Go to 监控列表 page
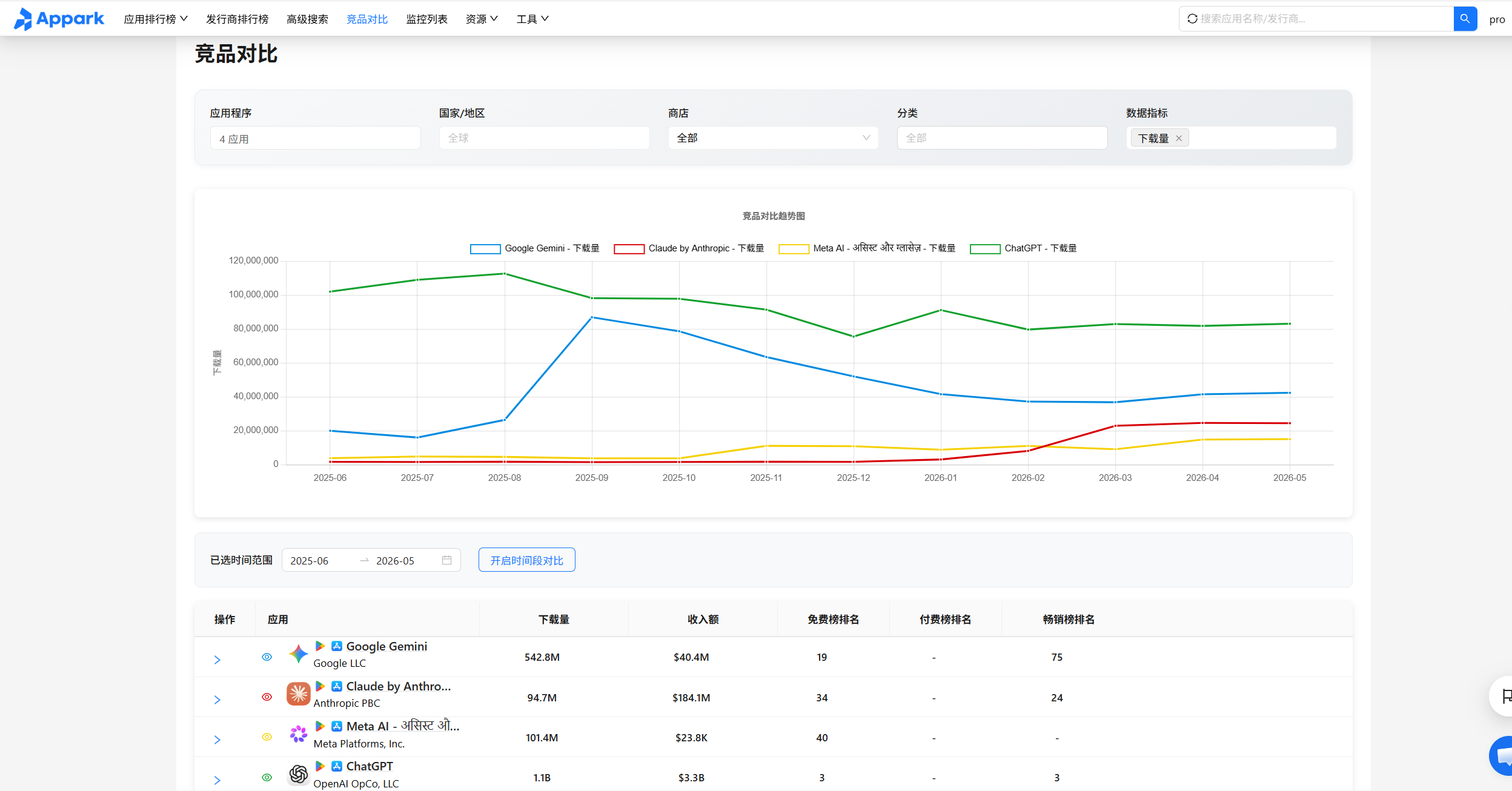 coord(426,19)
